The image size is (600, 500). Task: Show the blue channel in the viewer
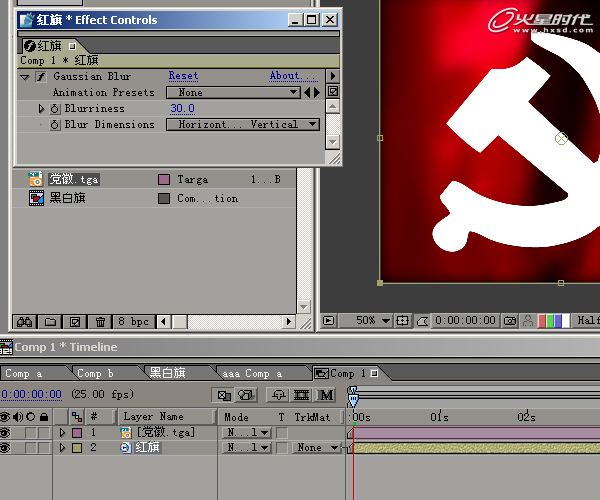pyautogui.click(x=558, y=321)
